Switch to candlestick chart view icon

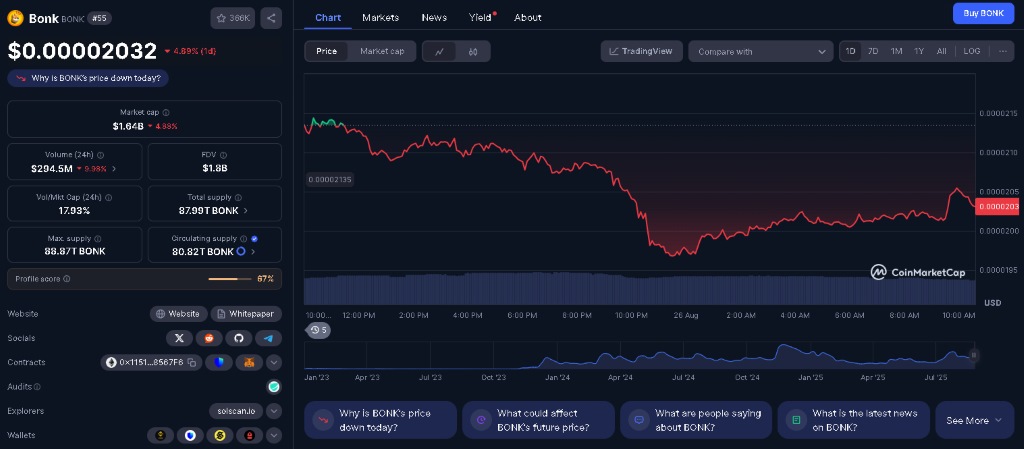473,51
